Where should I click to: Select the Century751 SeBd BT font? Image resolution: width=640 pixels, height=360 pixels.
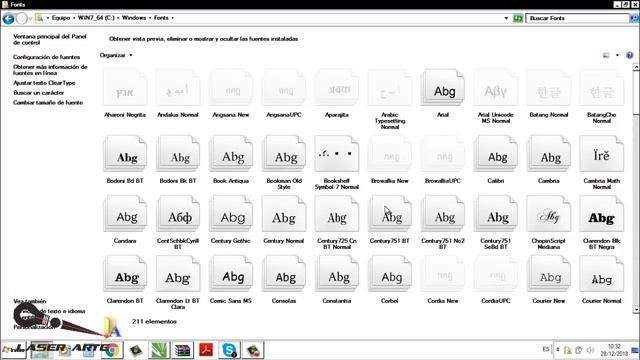(496, 213)
